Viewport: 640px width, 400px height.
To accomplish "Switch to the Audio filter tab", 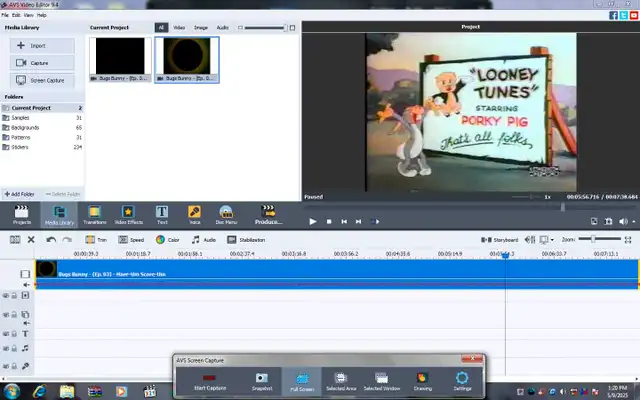I will pyautogui.click(x=222, y=27).
